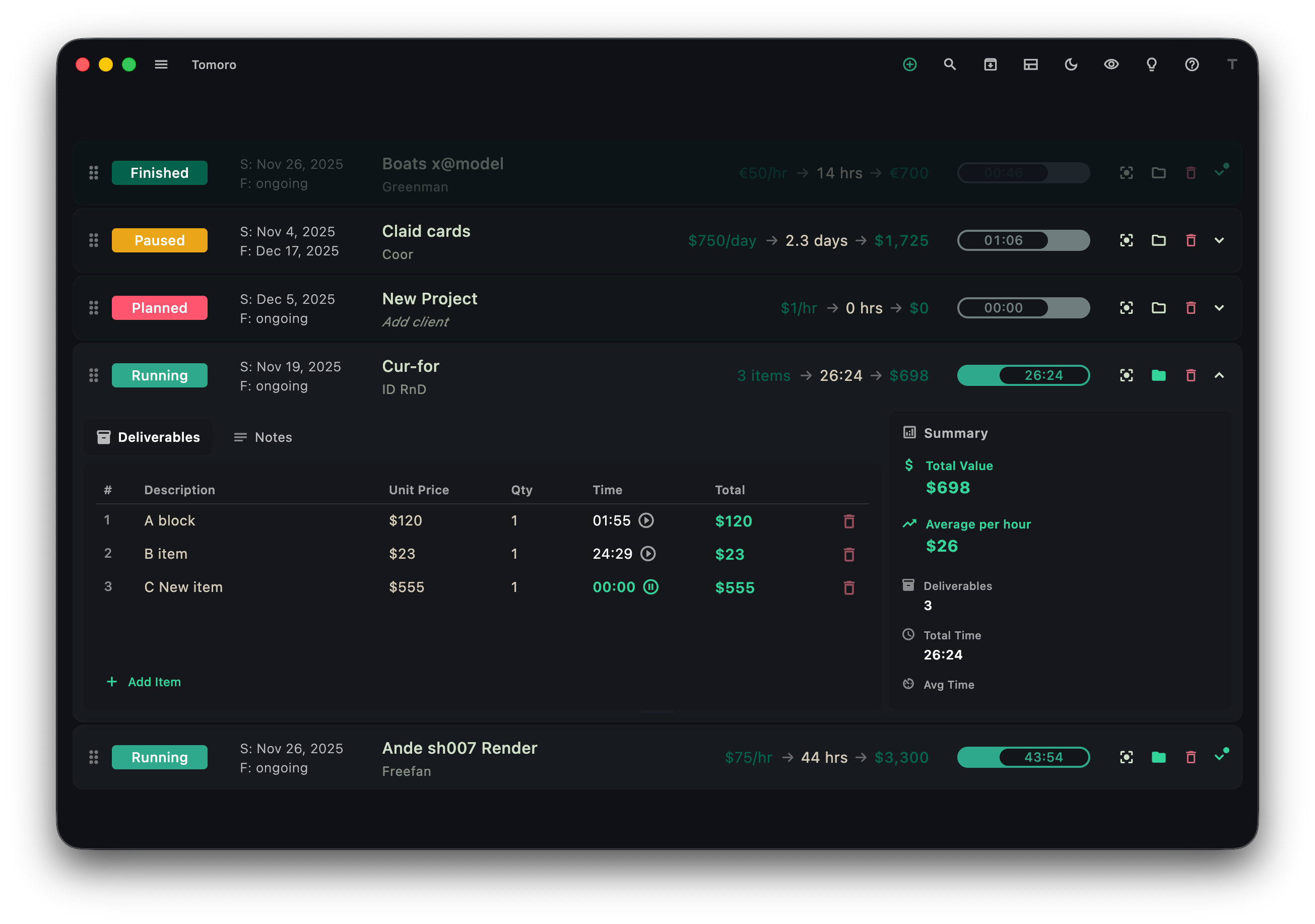Open the folder for the Cur-for project
This screenshot has width=1315, height=924.
pyautogui.click(x=1158, y=375)
